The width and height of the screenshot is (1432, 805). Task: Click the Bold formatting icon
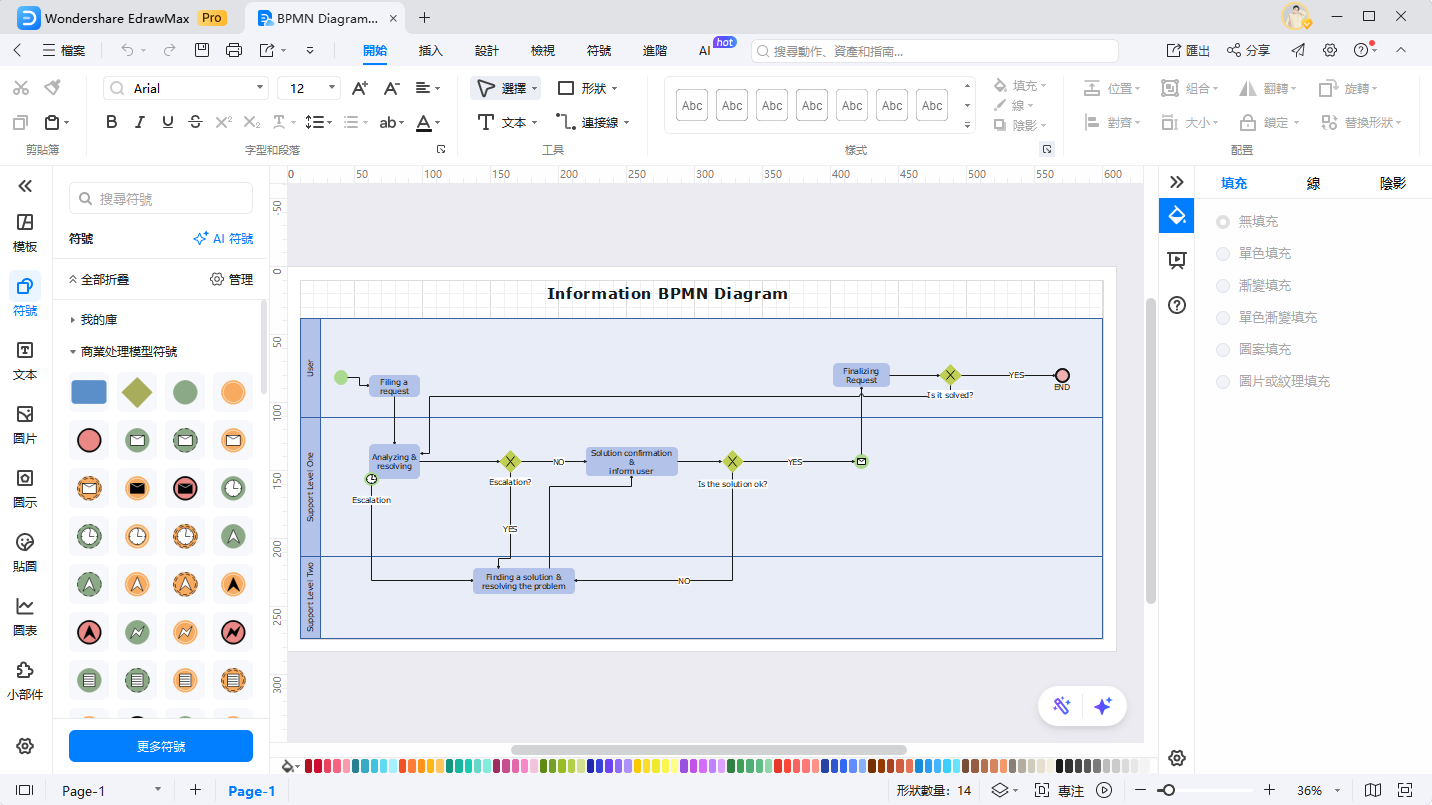tap(112, 122)
